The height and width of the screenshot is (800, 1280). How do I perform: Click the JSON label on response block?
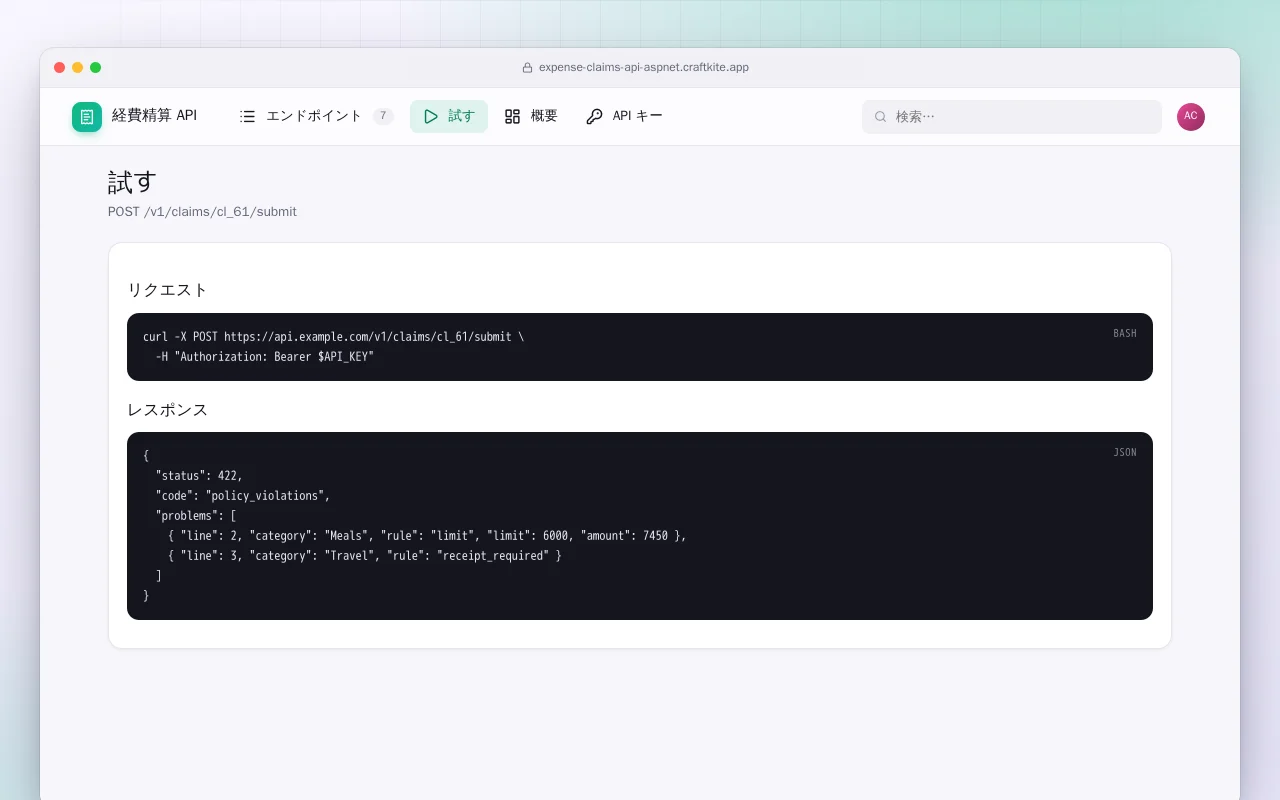pos(1125,452)
